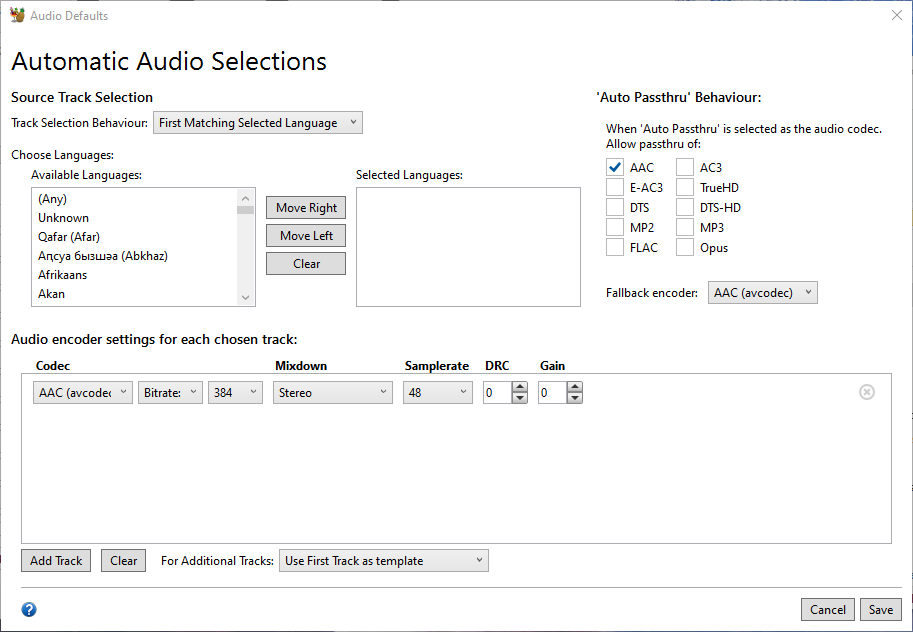Cancel the audio defaults changes
The image size is (913, 632).
point(827,609)
